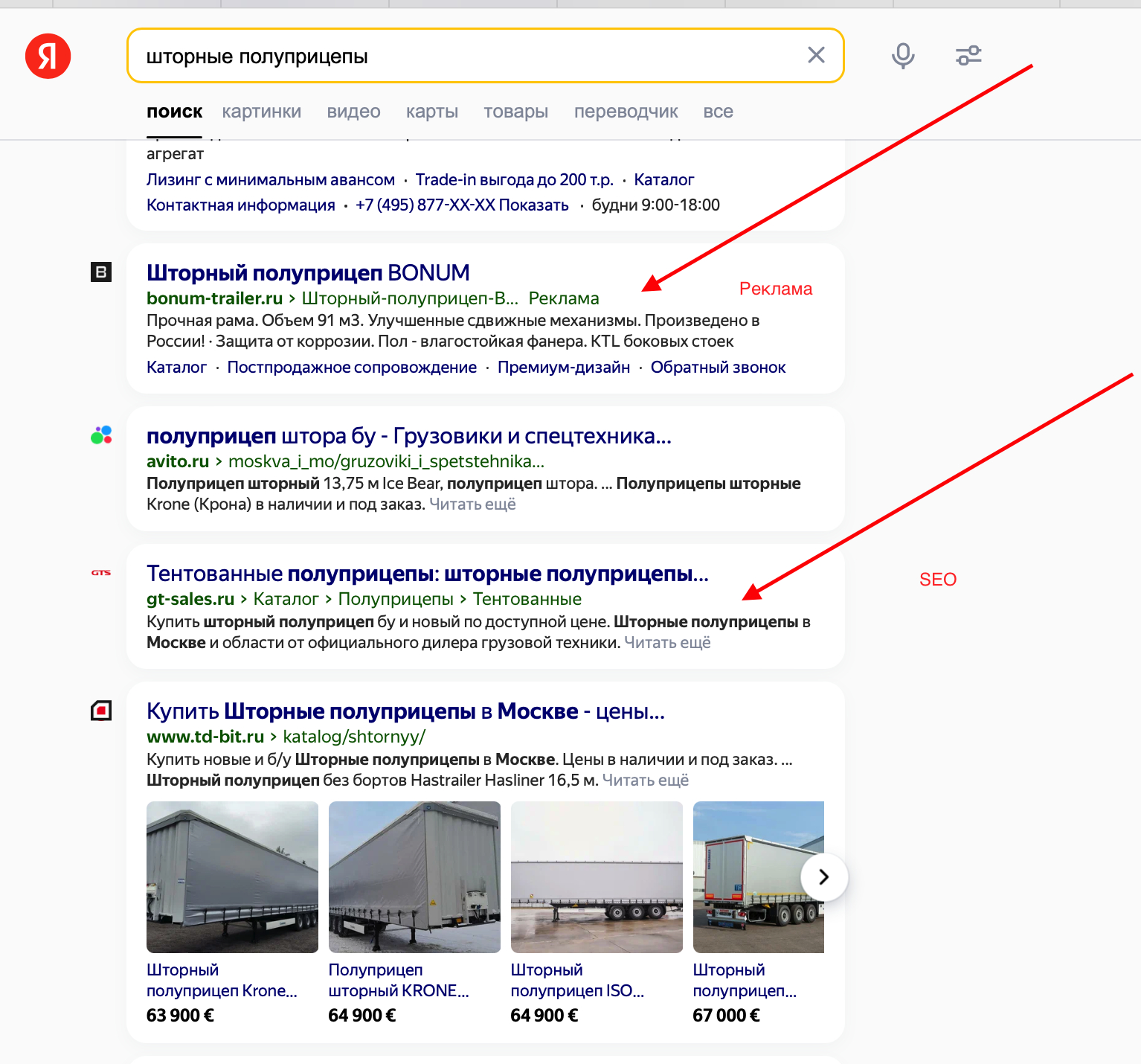Open Шторный полуприцеп BONUM result link
This screenshot has width=1141, height=1064.
[x=308, y=273]
